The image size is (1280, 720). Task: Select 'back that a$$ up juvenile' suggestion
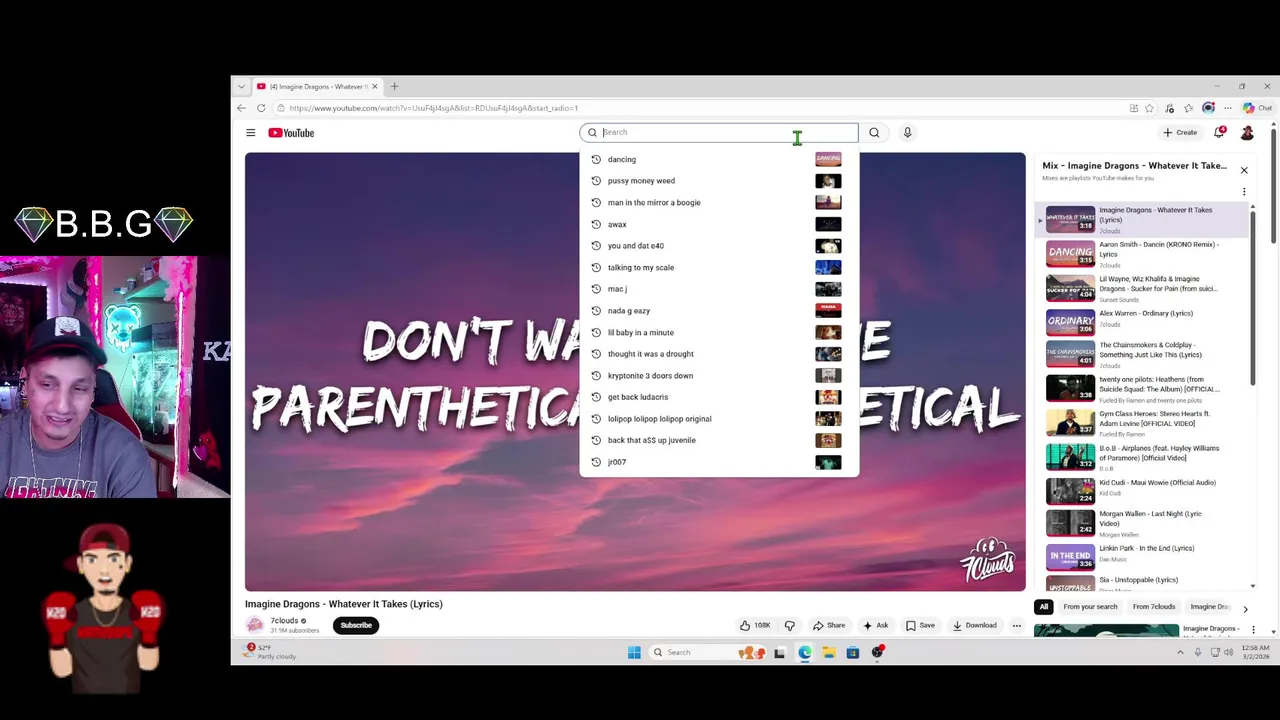click(x=718, y=440)
